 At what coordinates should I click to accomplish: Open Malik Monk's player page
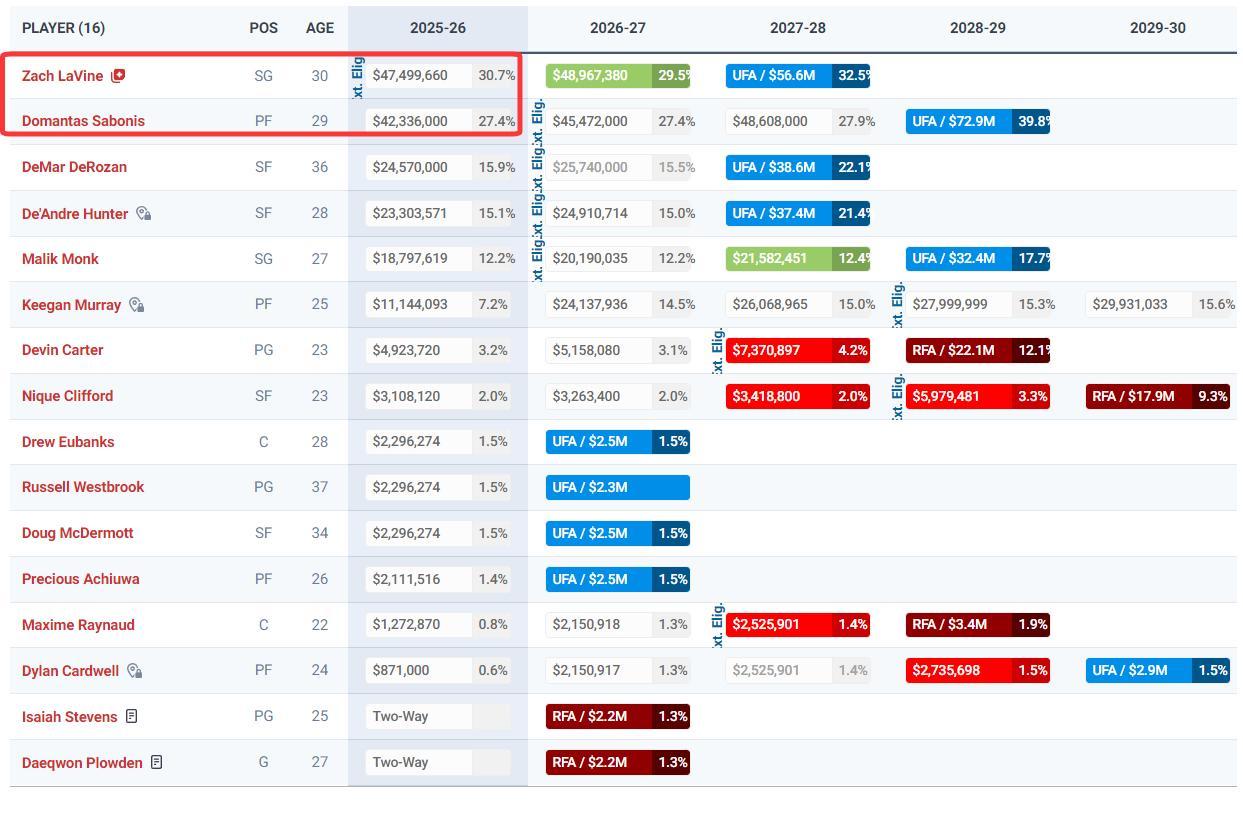click(60, 259)
